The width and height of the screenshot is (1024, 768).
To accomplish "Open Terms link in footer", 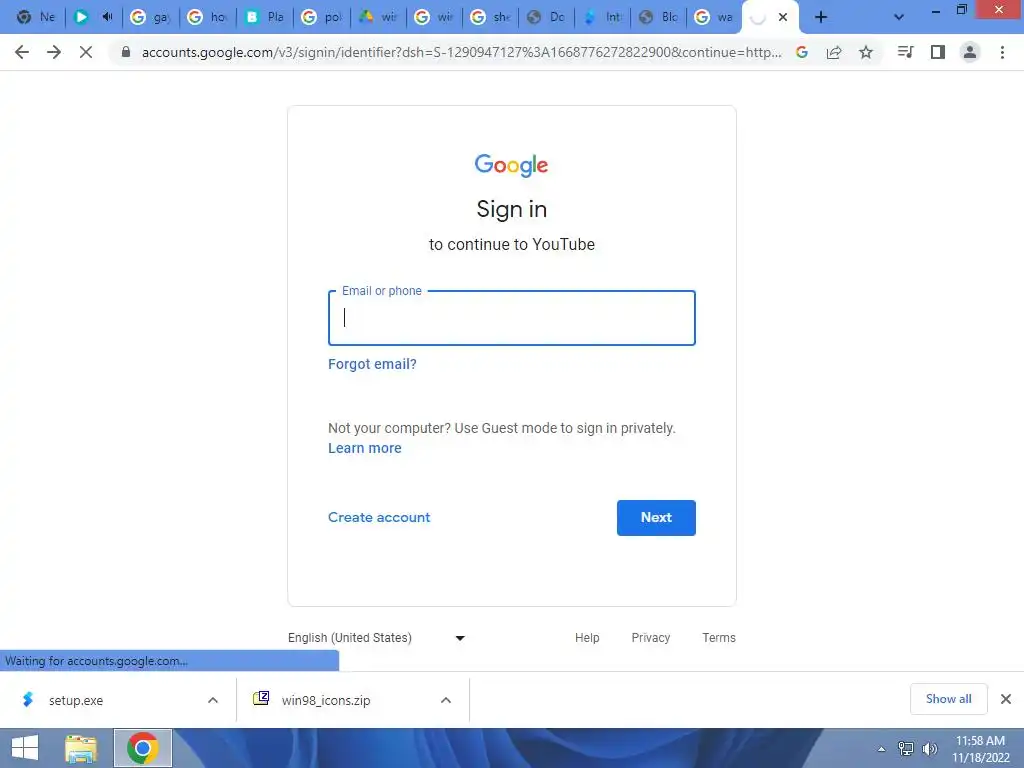I will pyautogui.click(x=719, y=638).
